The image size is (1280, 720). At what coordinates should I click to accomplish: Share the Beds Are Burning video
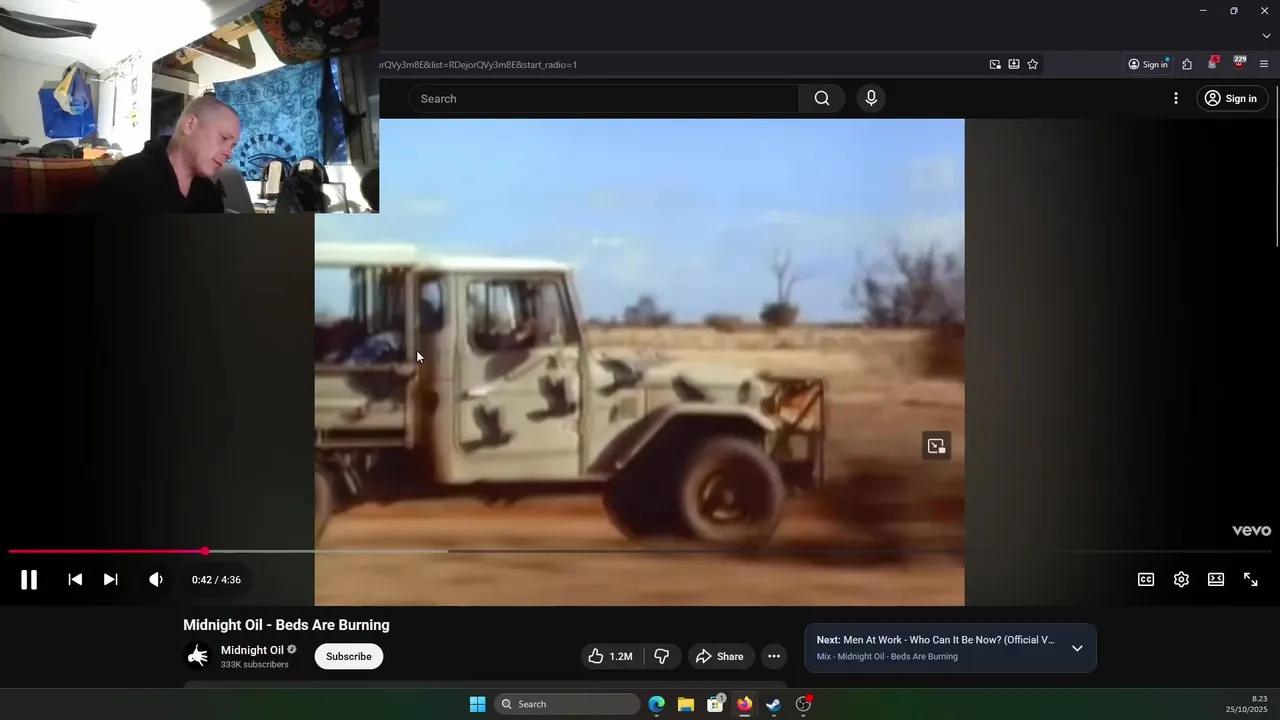720,657
